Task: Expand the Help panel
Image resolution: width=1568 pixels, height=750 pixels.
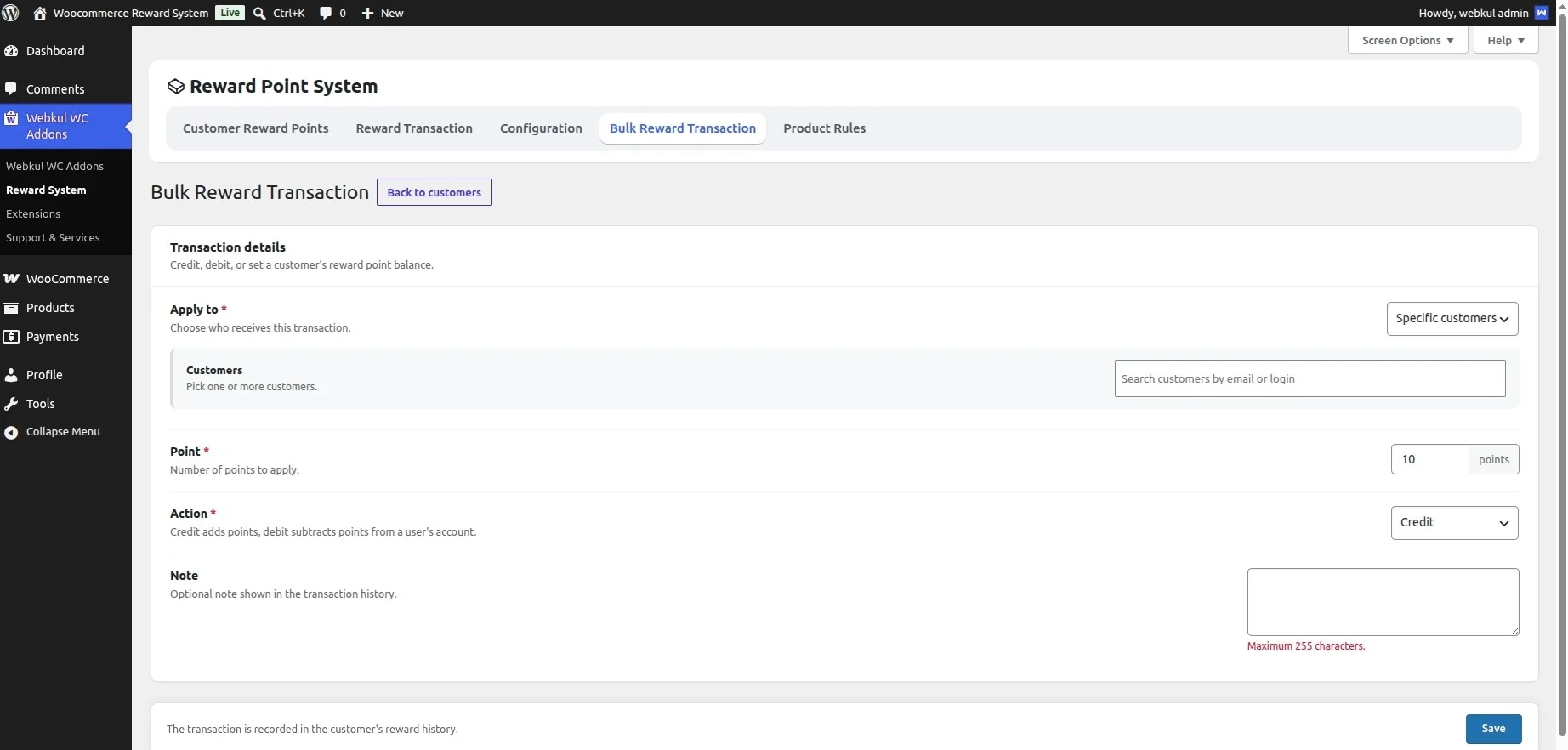Action: coord(1506,40)
